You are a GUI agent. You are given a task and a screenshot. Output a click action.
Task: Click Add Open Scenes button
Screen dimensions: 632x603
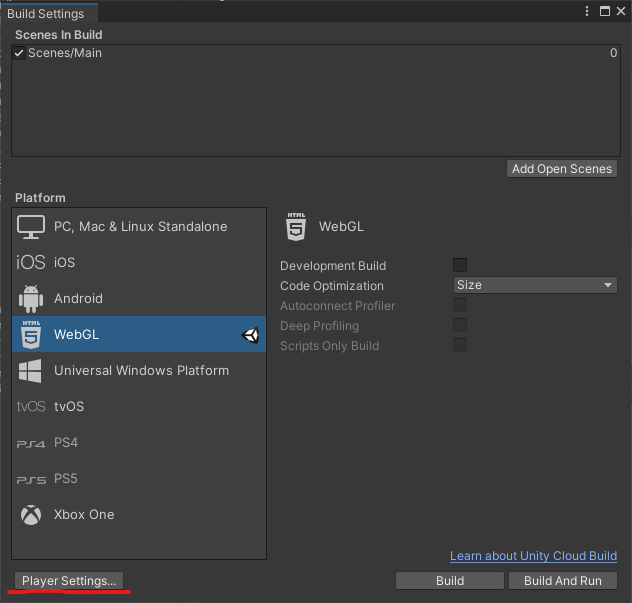562,169
